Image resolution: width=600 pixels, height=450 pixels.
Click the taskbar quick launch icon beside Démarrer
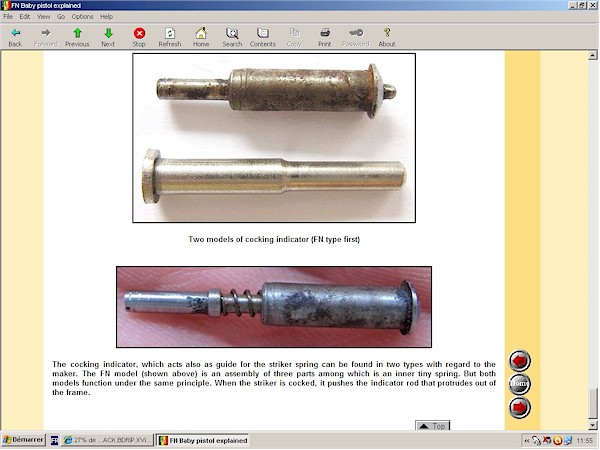54,440
